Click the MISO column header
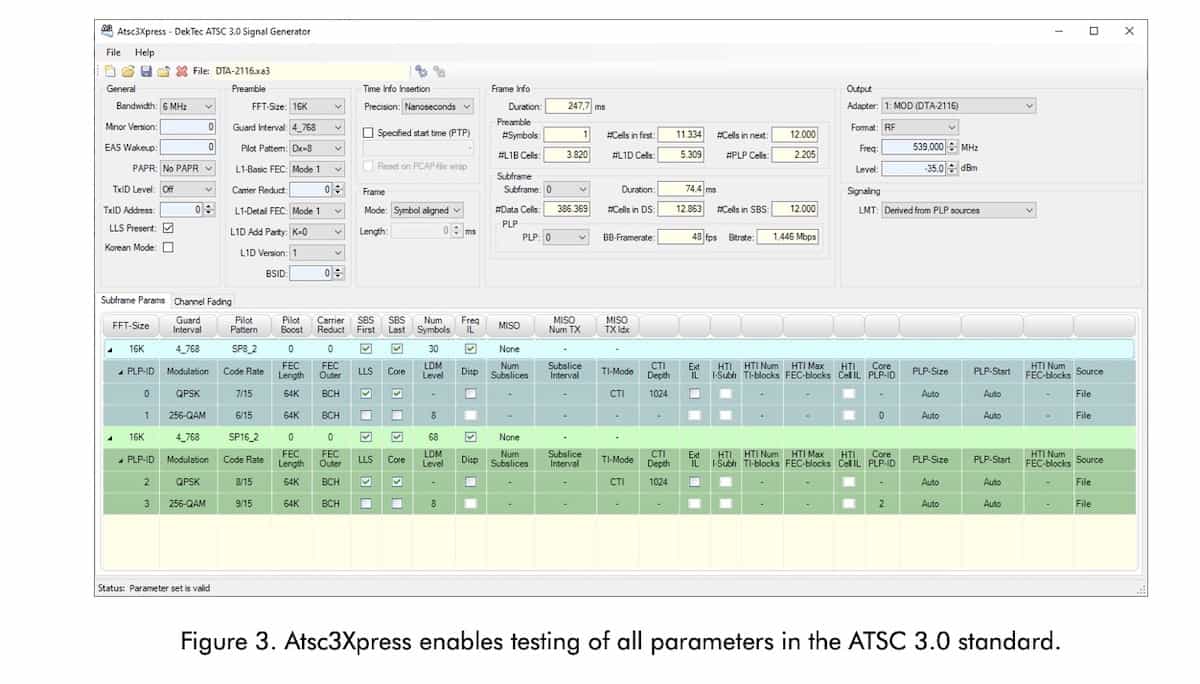Viewport: 1200px width, 684px height. click(509, 325)
